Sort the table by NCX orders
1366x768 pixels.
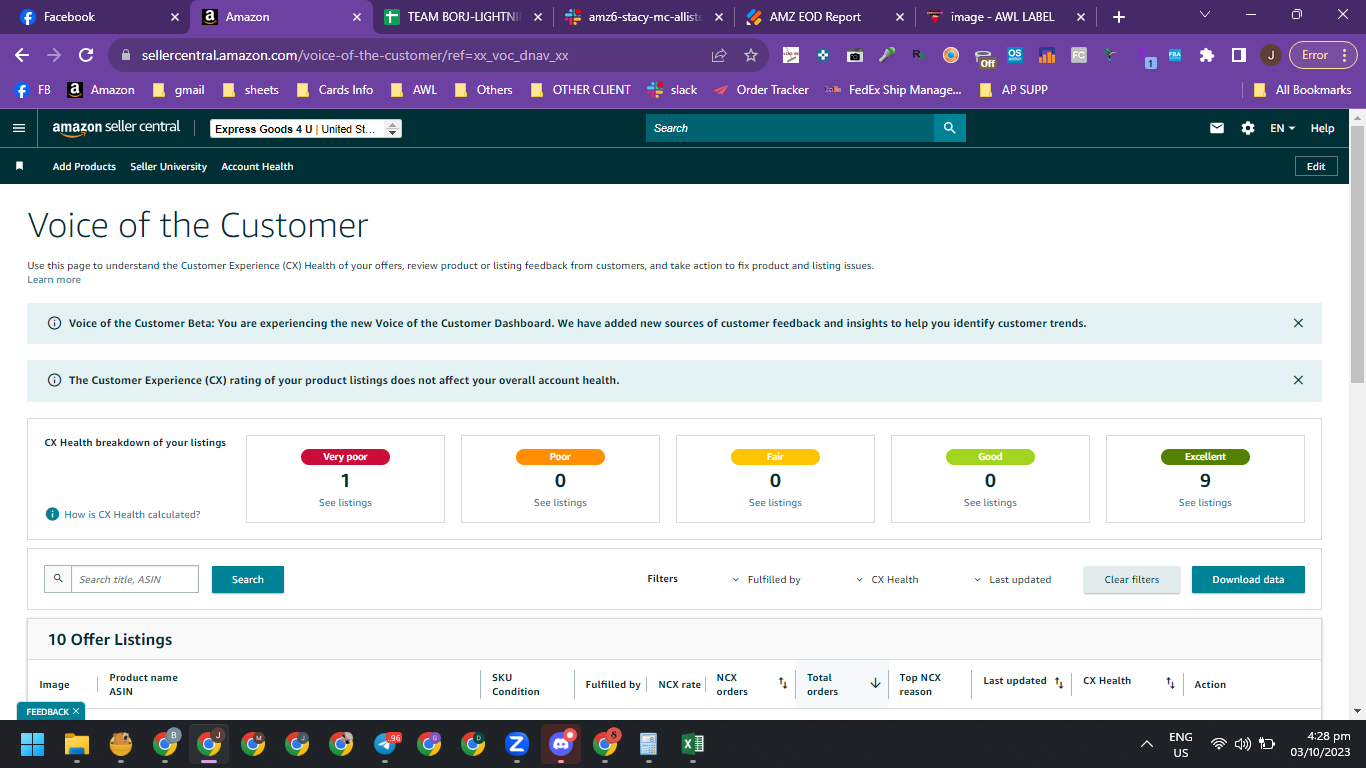(x=783, y=683)
